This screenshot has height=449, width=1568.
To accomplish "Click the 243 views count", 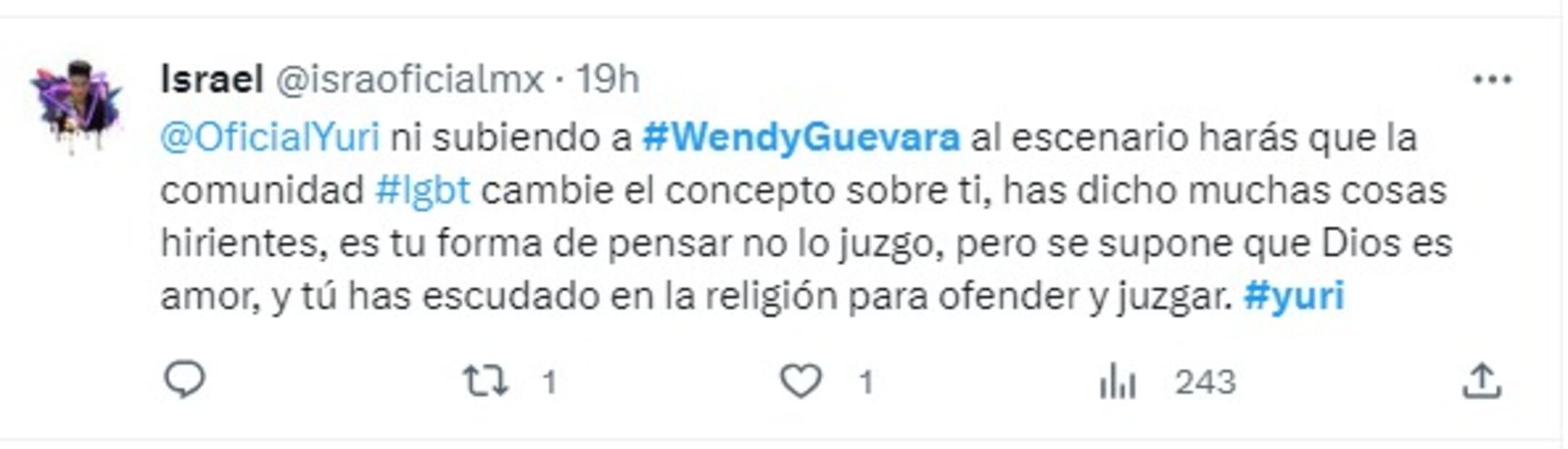I will [1205, 382].
